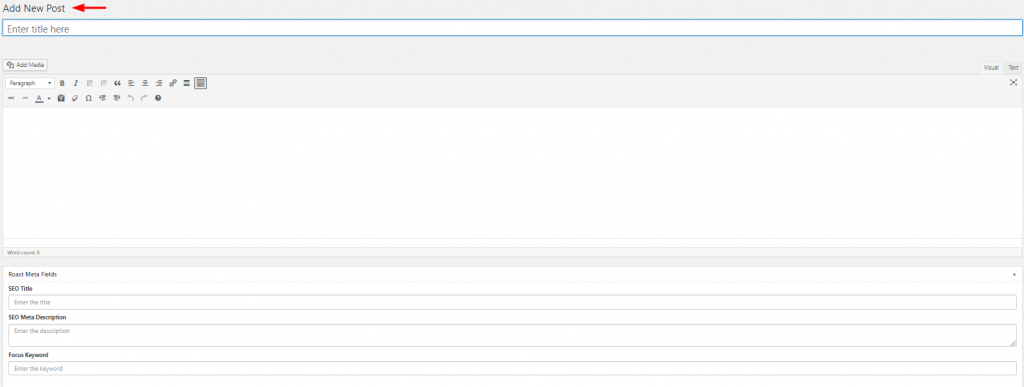Viewport: 1024px width, 387px height.
Task: Click the SEO Title input field
Action: click(x=512, y=302)
